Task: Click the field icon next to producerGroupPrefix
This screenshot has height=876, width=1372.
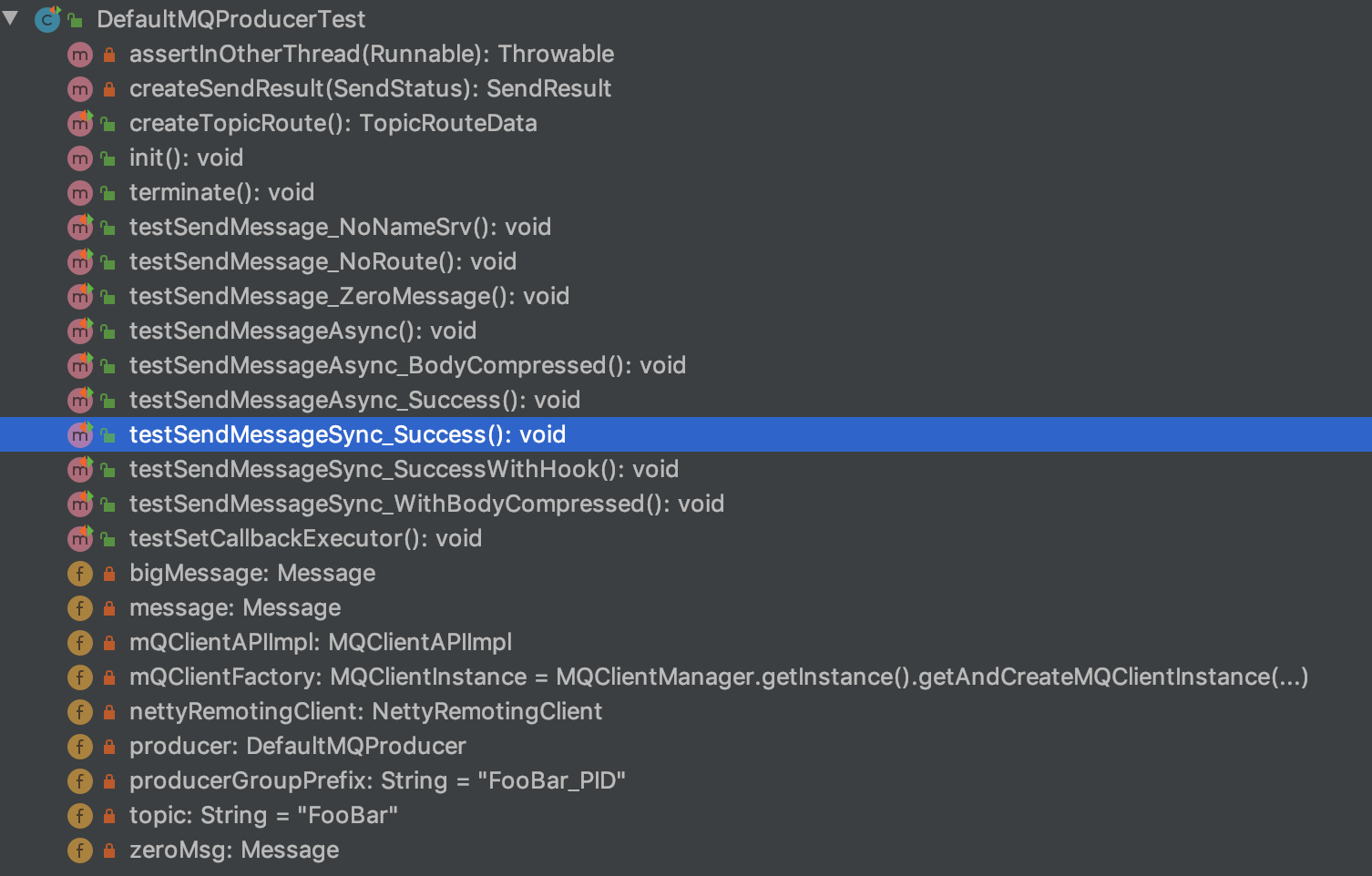Action: 80,781
